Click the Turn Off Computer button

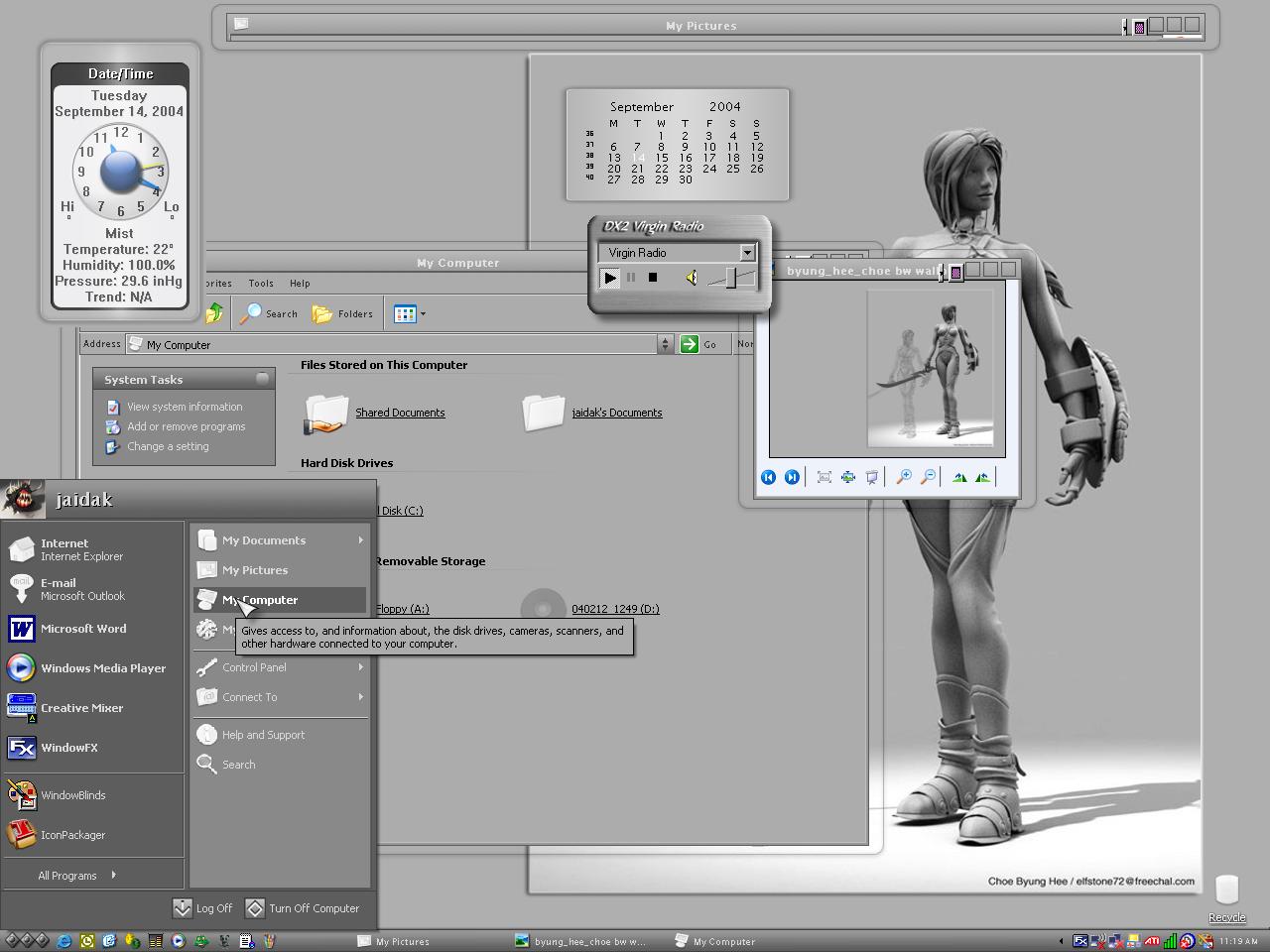(x=303, y=908)
